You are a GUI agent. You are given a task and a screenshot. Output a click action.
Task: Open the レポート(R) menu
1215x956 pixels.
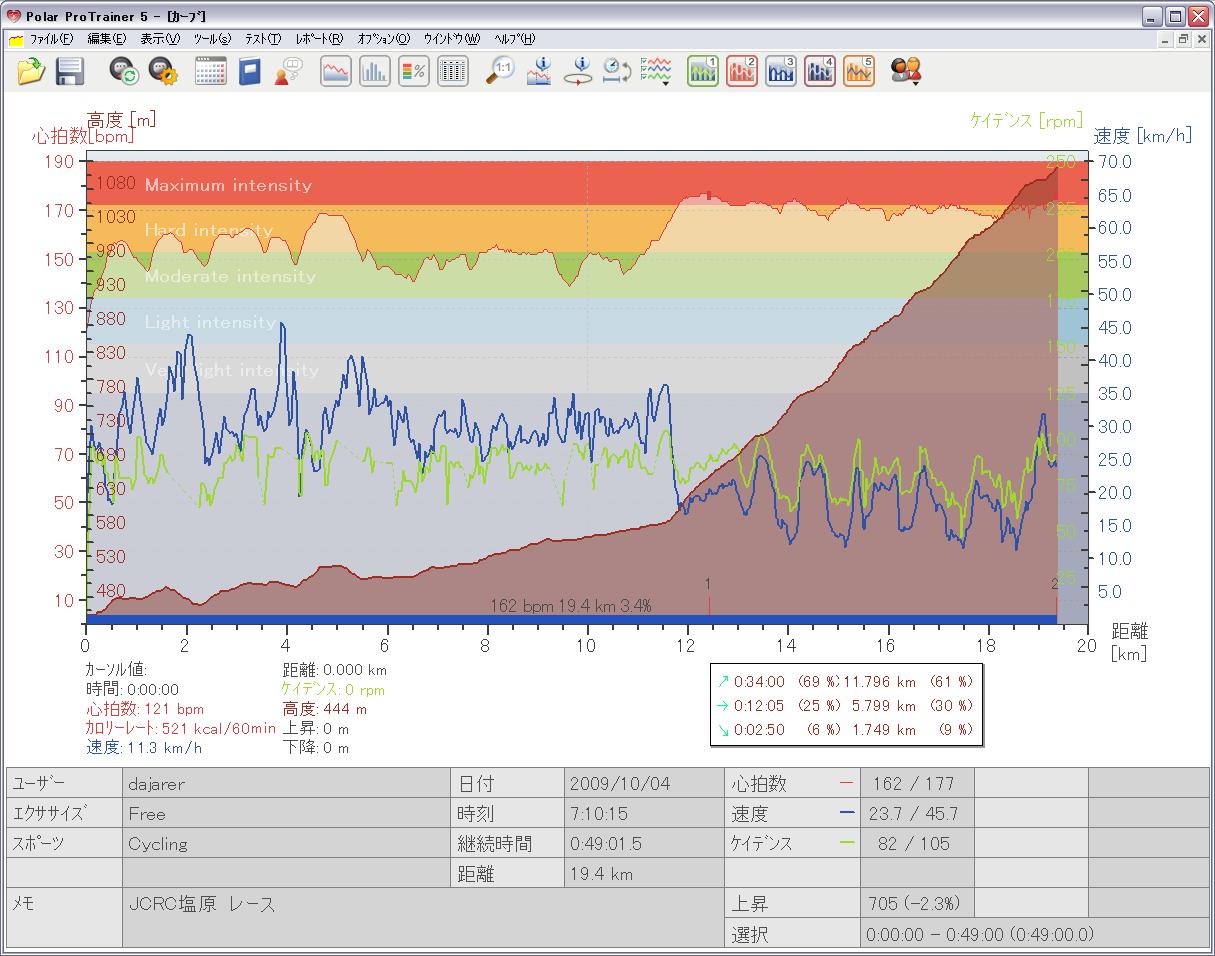(319, 39)
